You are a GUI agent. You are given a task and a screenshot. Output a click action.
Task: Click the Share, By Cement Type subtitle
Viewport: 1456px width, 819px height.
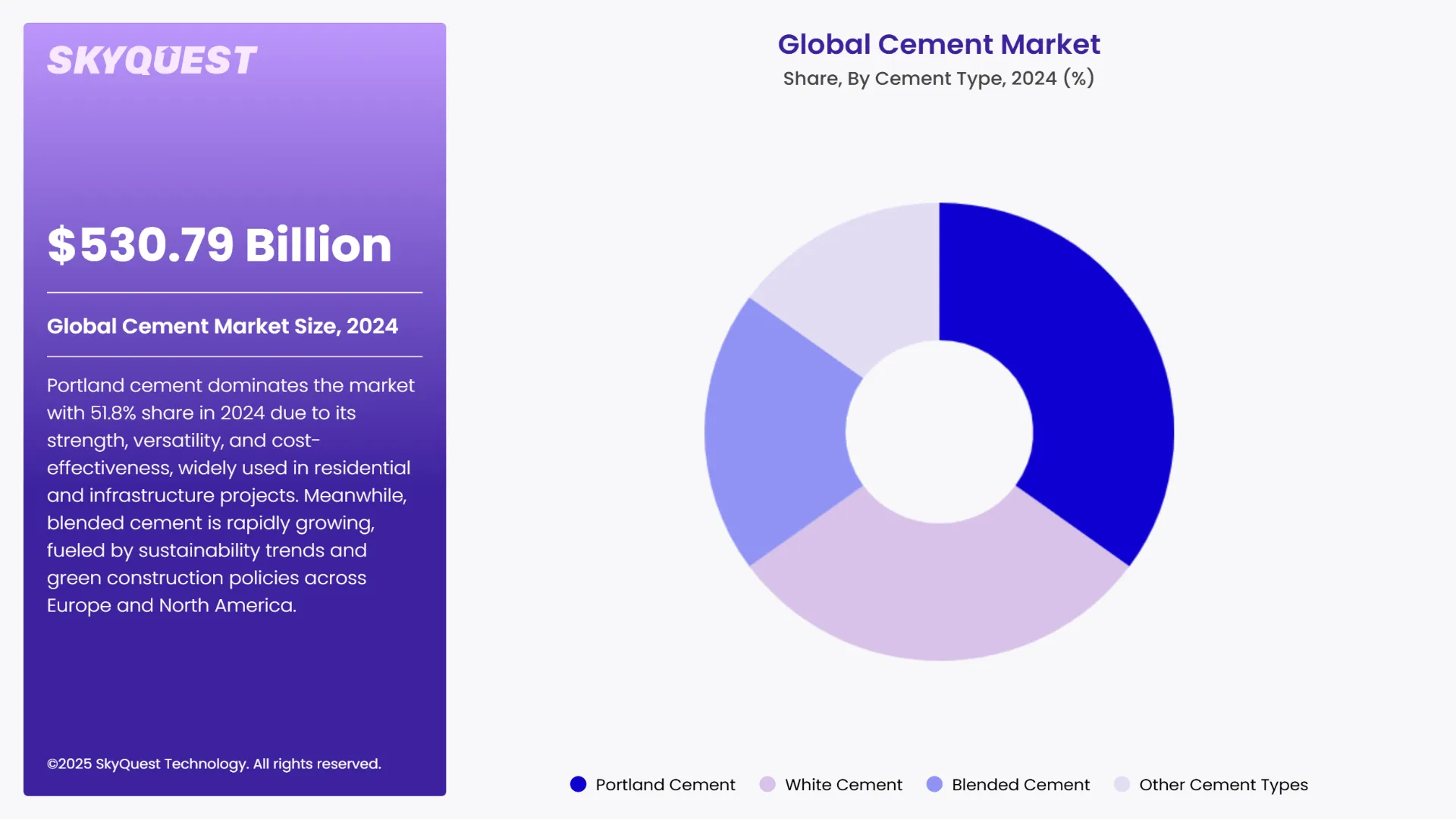939,77
